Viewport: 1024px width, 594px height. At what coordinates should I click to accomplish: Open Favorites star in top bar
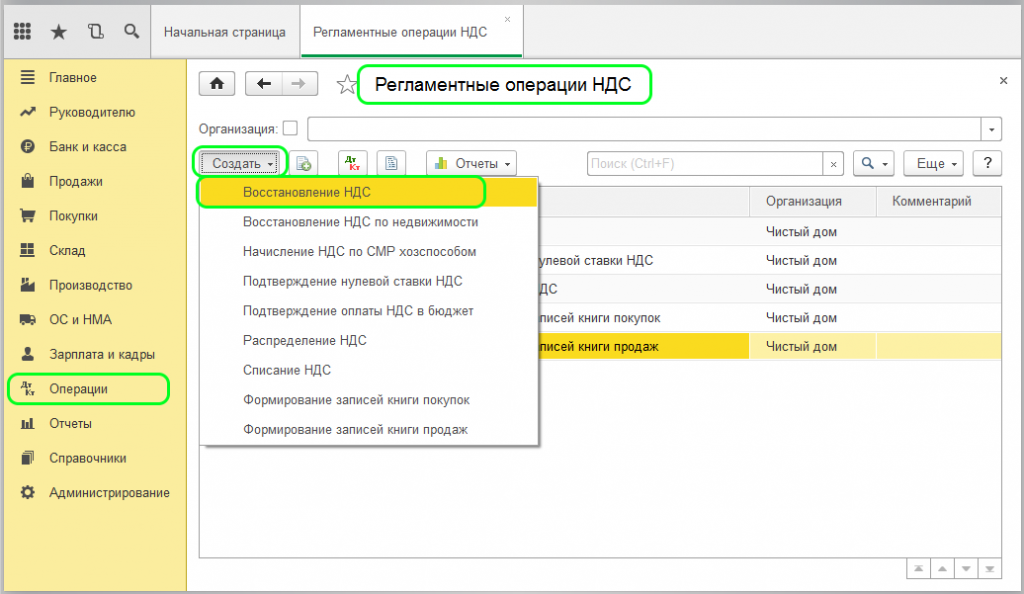click(x=59, y=32)
